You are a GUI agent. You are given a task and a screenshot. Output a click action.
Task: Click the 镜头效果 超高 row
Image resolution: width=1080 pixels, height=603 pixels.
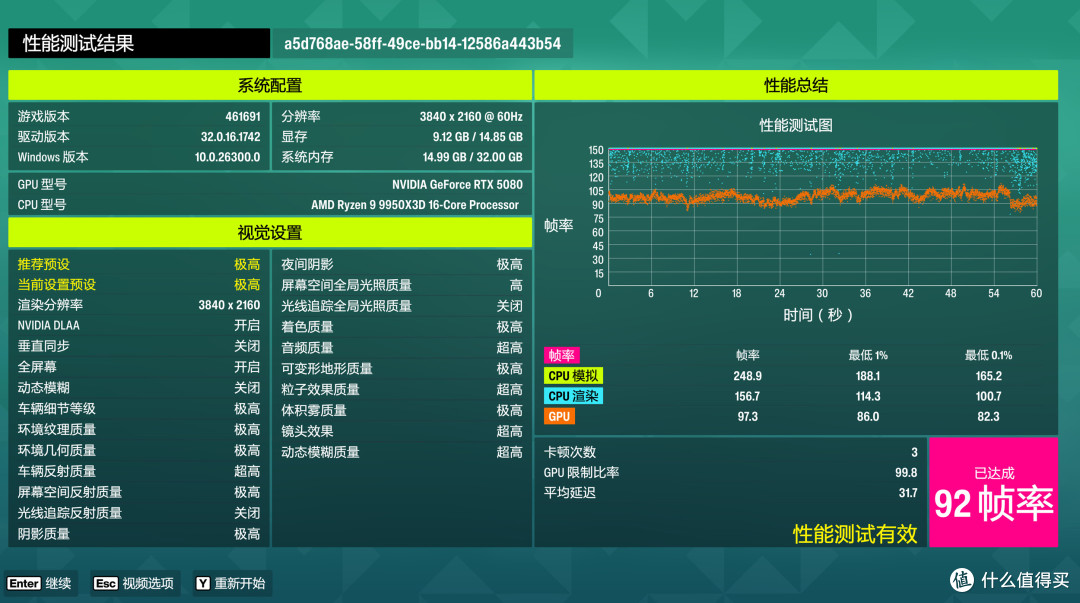[x=402, y=431]
